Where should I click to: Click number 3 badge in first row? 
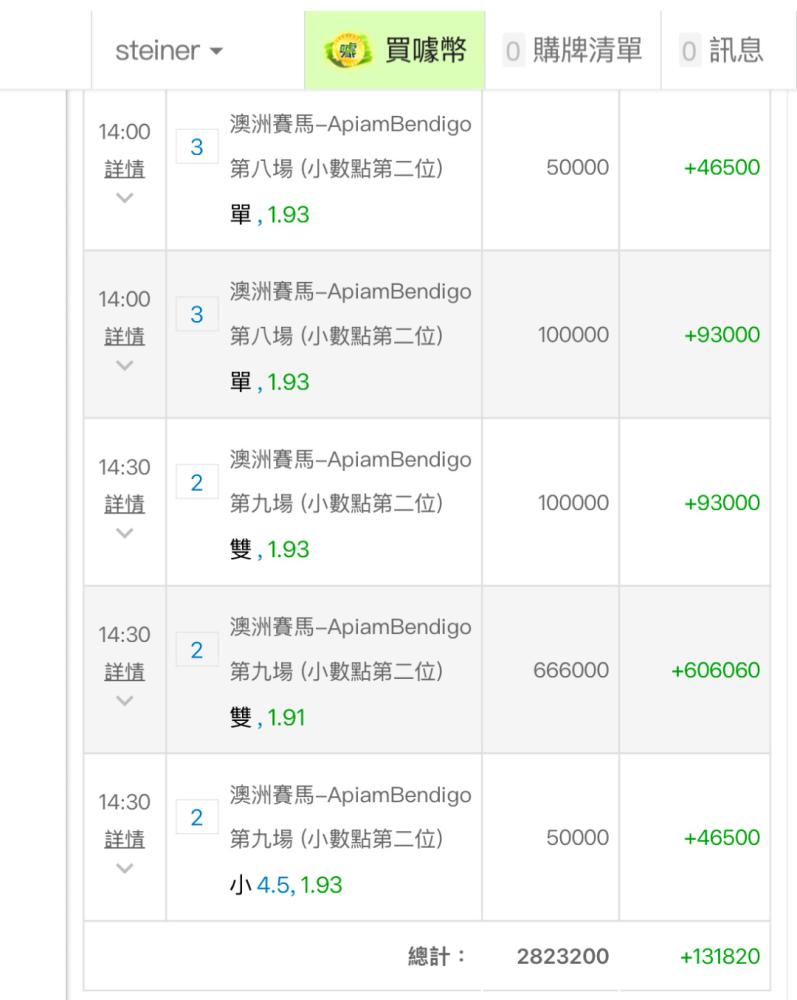coord(197,147)
